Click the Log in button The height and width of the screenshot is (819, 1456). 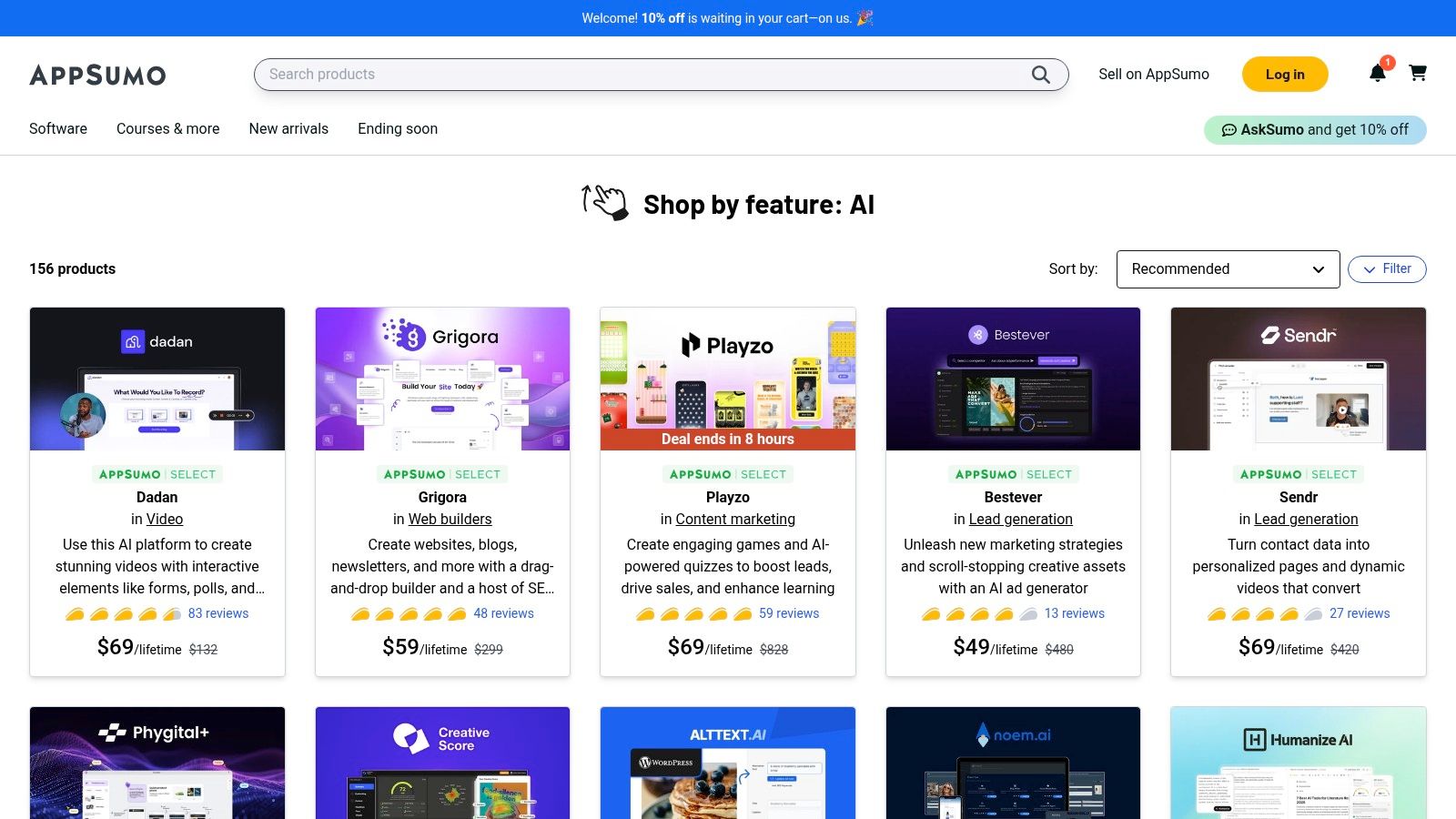click(1285, 75)
